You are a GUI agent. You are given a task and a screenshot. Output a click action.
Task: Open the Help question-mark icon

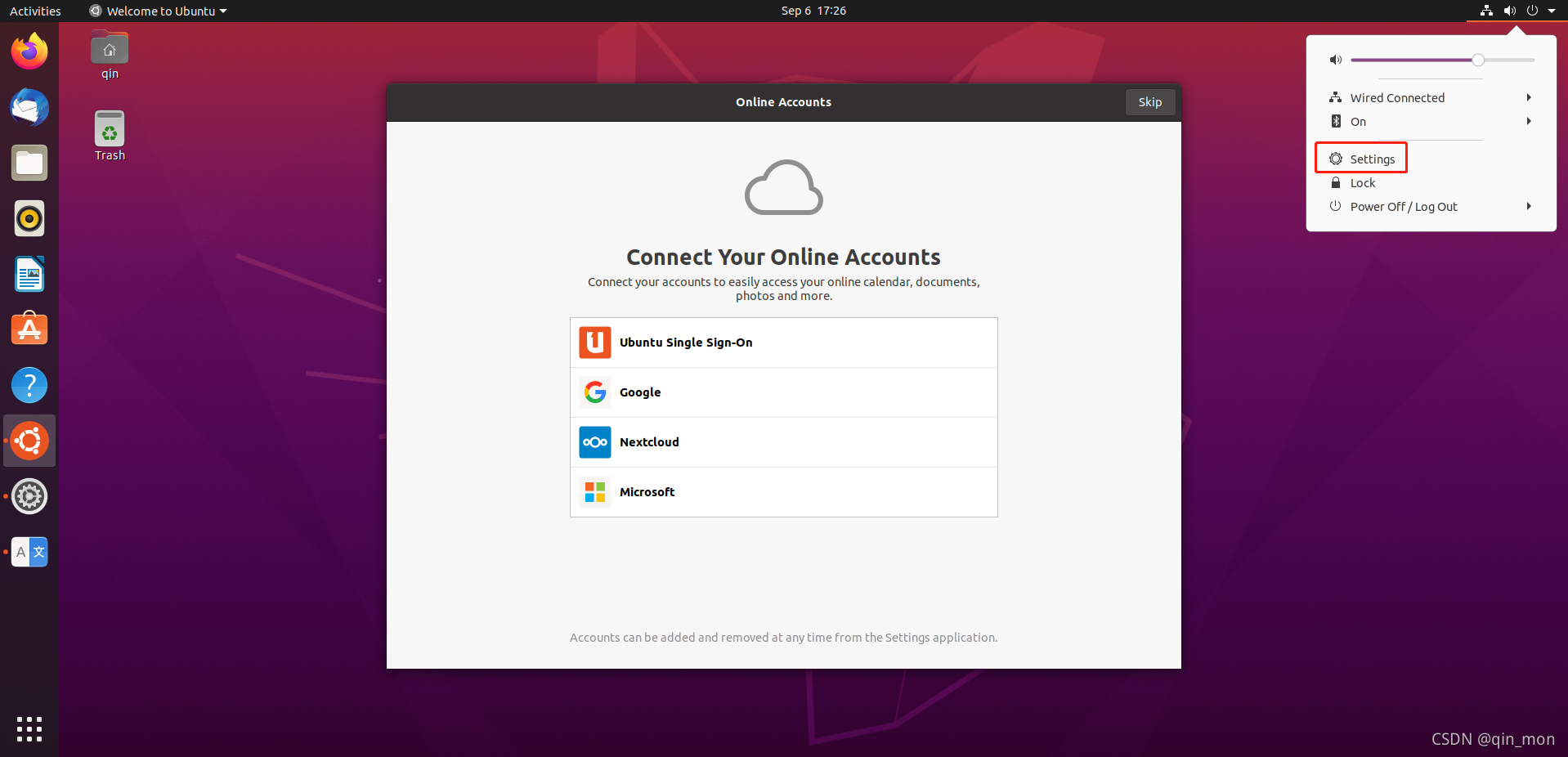[x=29, y=385]
